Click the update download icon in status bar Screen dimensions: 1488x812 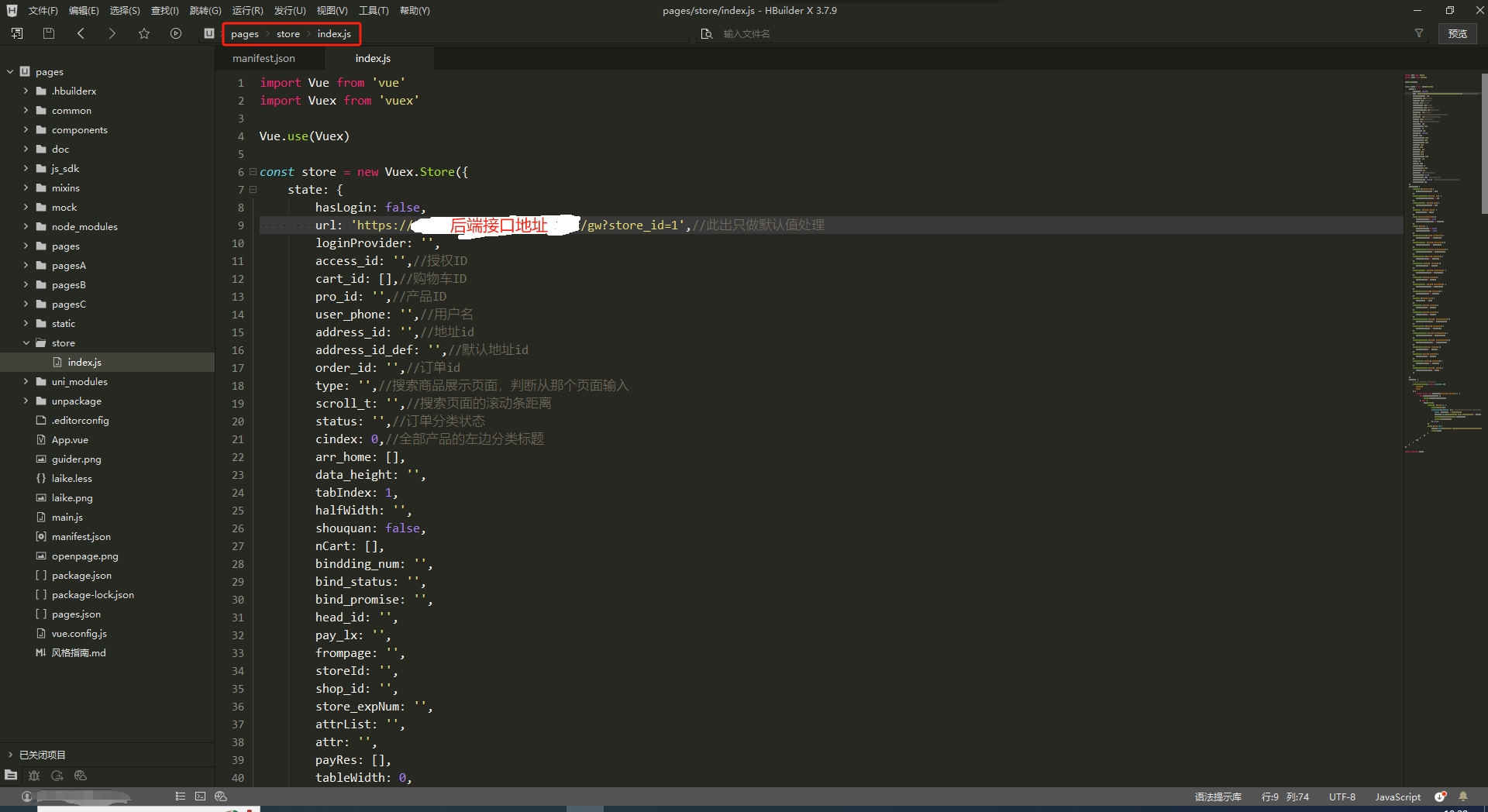[1440, 797]
